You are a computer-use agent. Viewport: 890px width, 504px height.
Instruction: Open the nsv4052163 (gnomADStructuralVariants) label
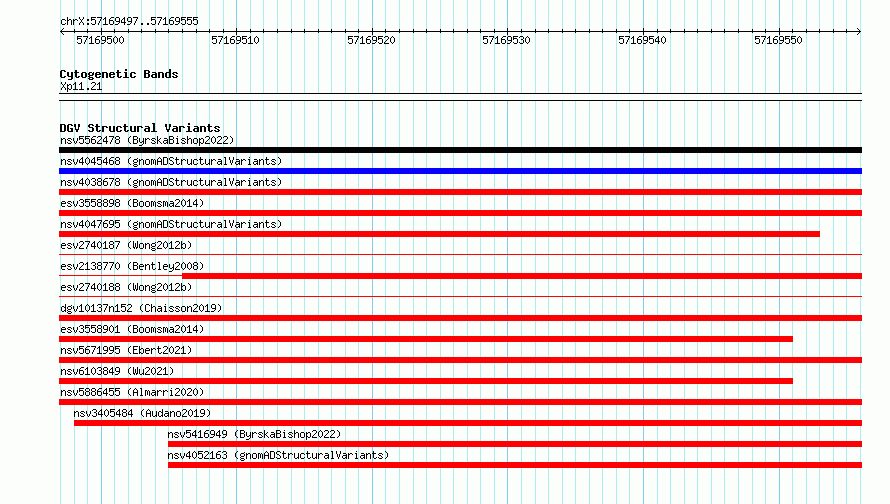[278, 455]
